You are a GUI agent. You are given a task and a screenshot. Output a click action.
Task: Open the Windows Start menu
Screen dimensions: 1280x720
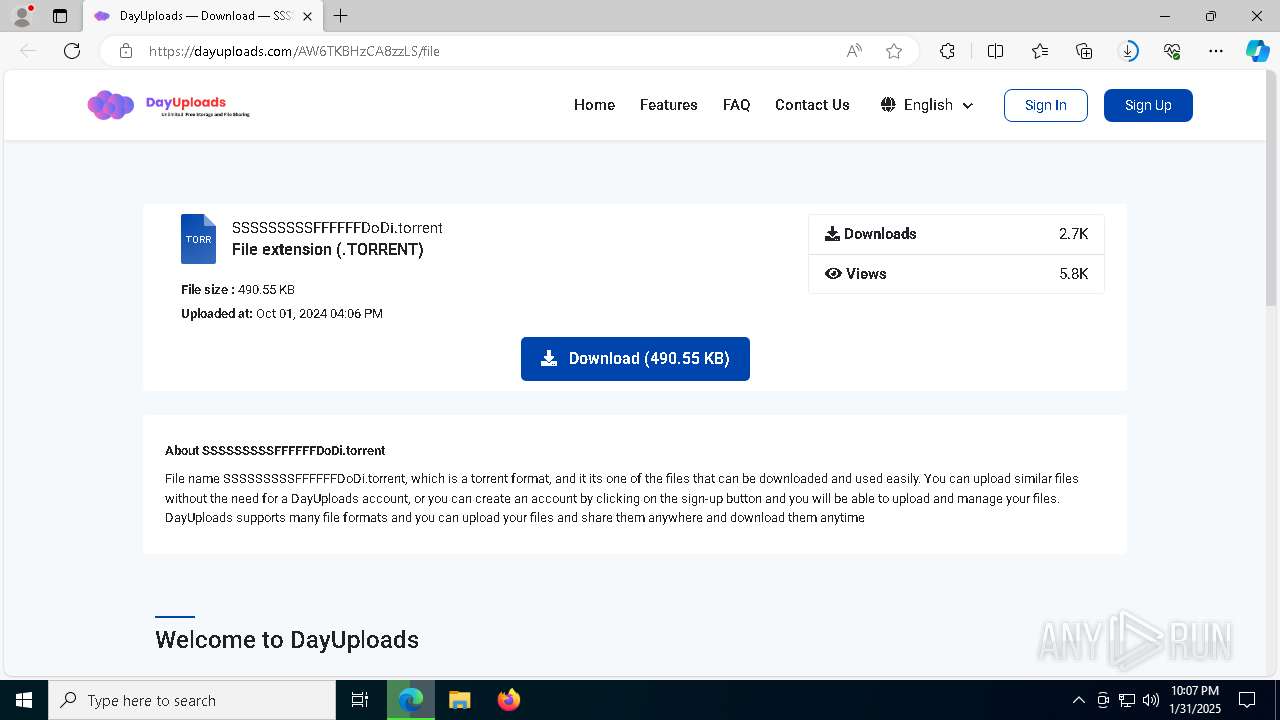(24, 700)
